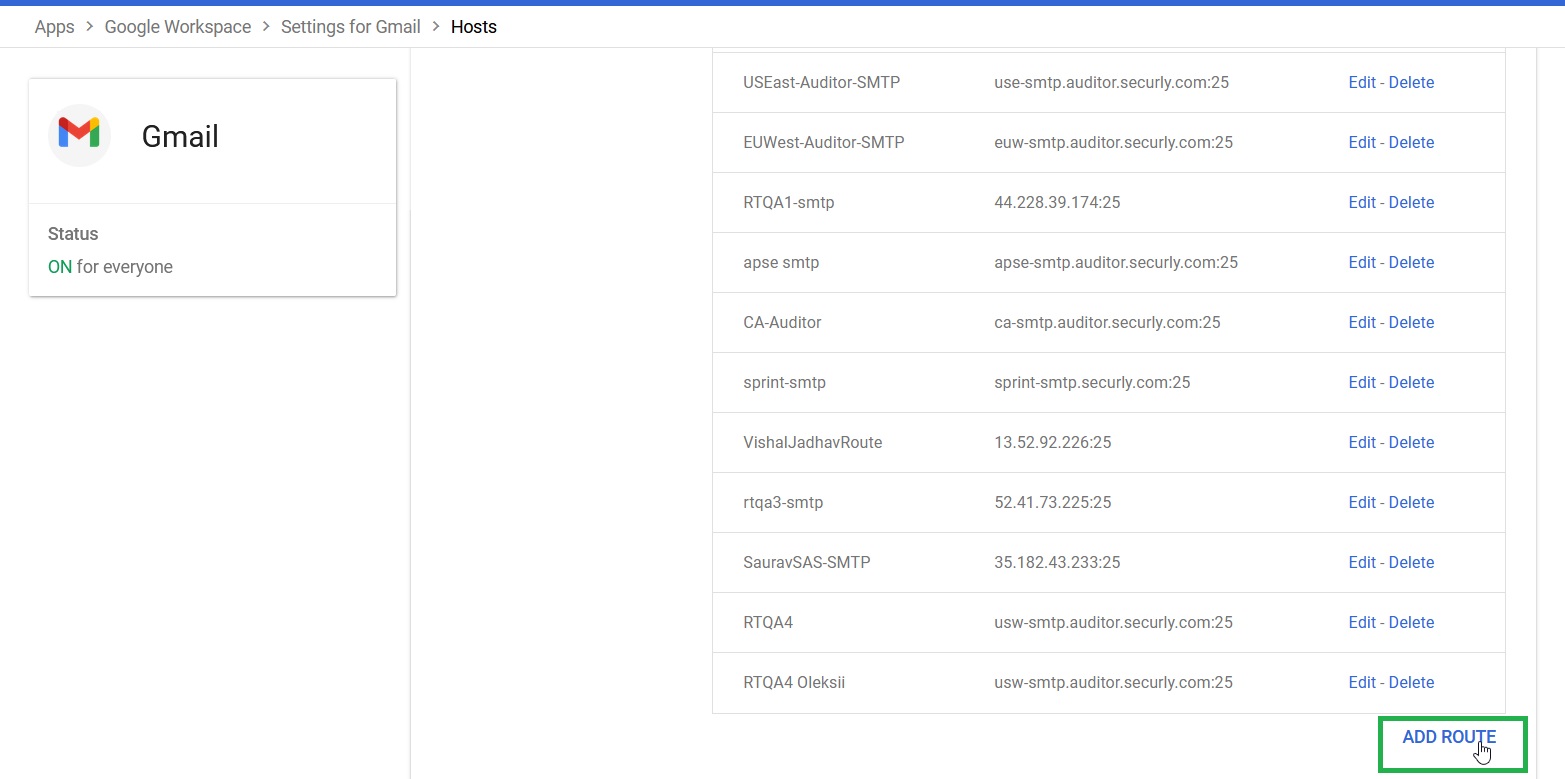Open Settings for Gmail breadcrumb
The image size is (1565, 779).
[350, 27]
